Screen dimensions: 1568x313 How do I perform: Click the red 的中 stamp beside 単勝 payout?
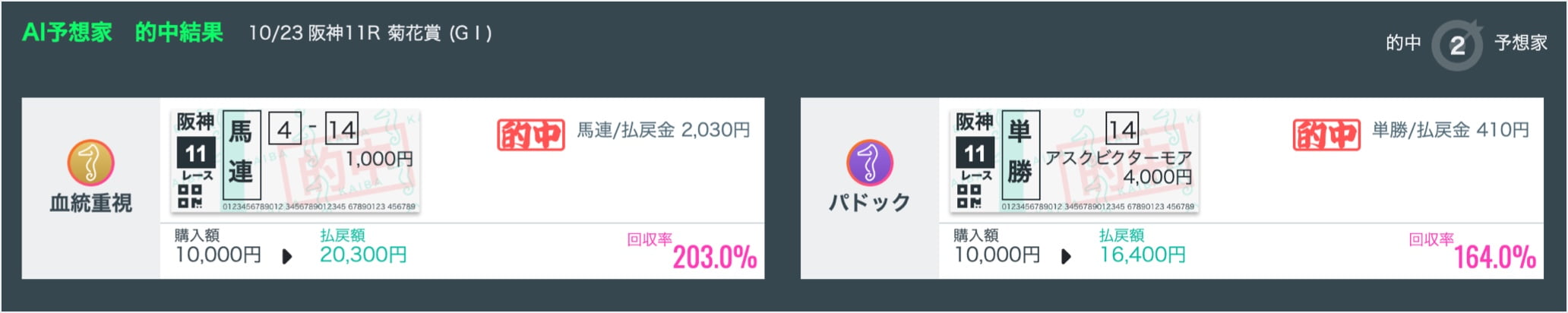pos(1326,135)
